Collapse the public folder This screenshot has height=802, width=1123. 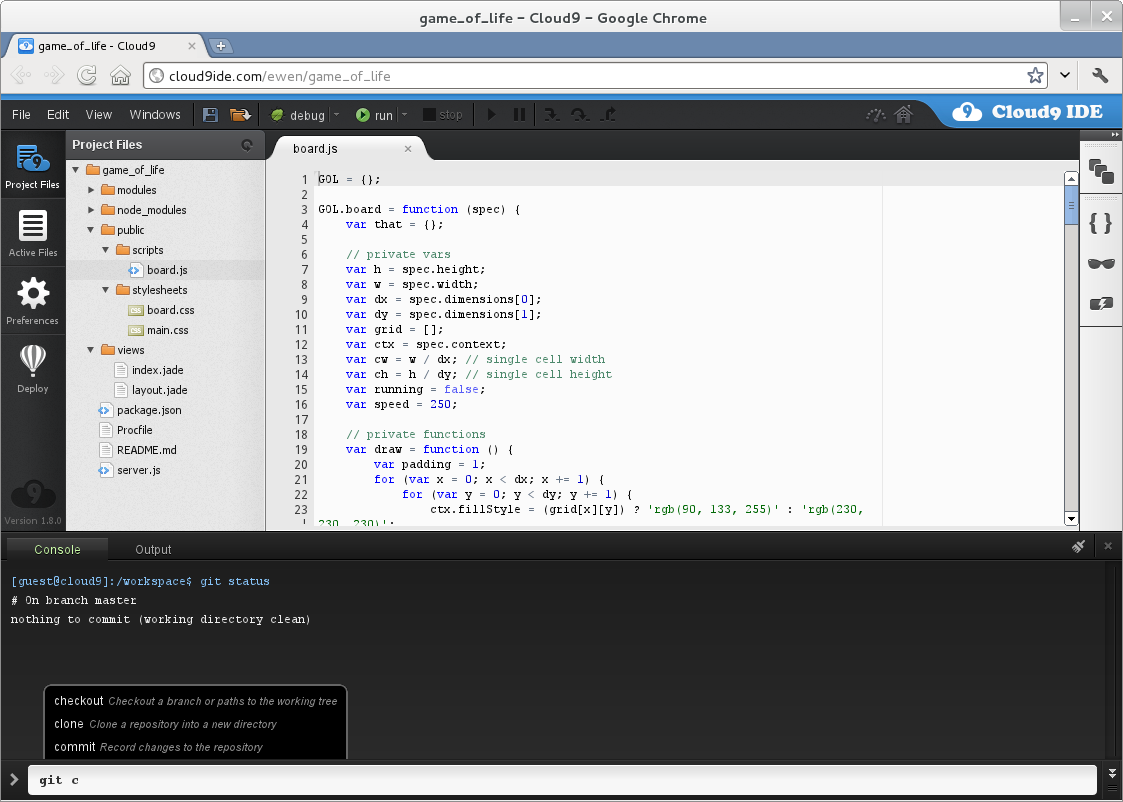pyautogui.click(x=91, y=230)
